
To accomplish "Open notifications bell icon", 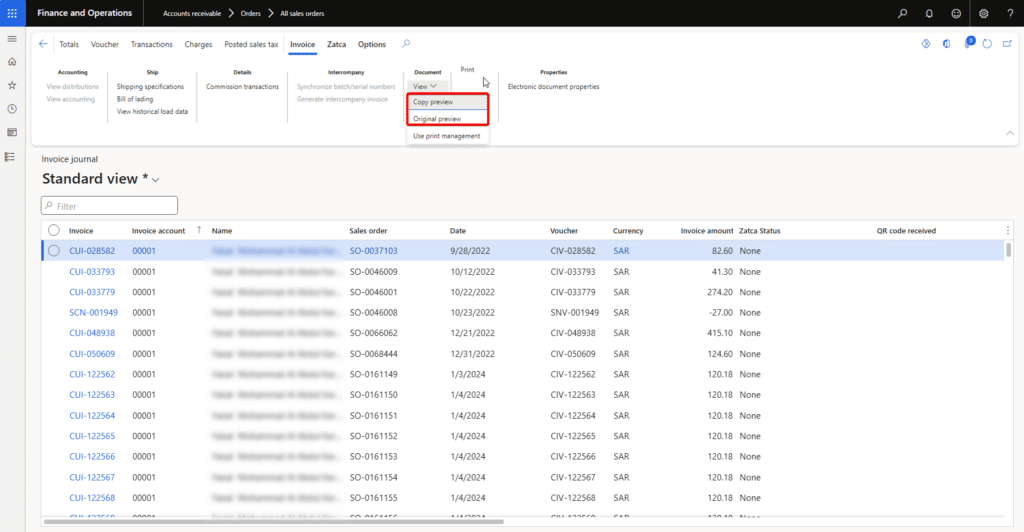I will pyautogui.click(x=929, y=13).
